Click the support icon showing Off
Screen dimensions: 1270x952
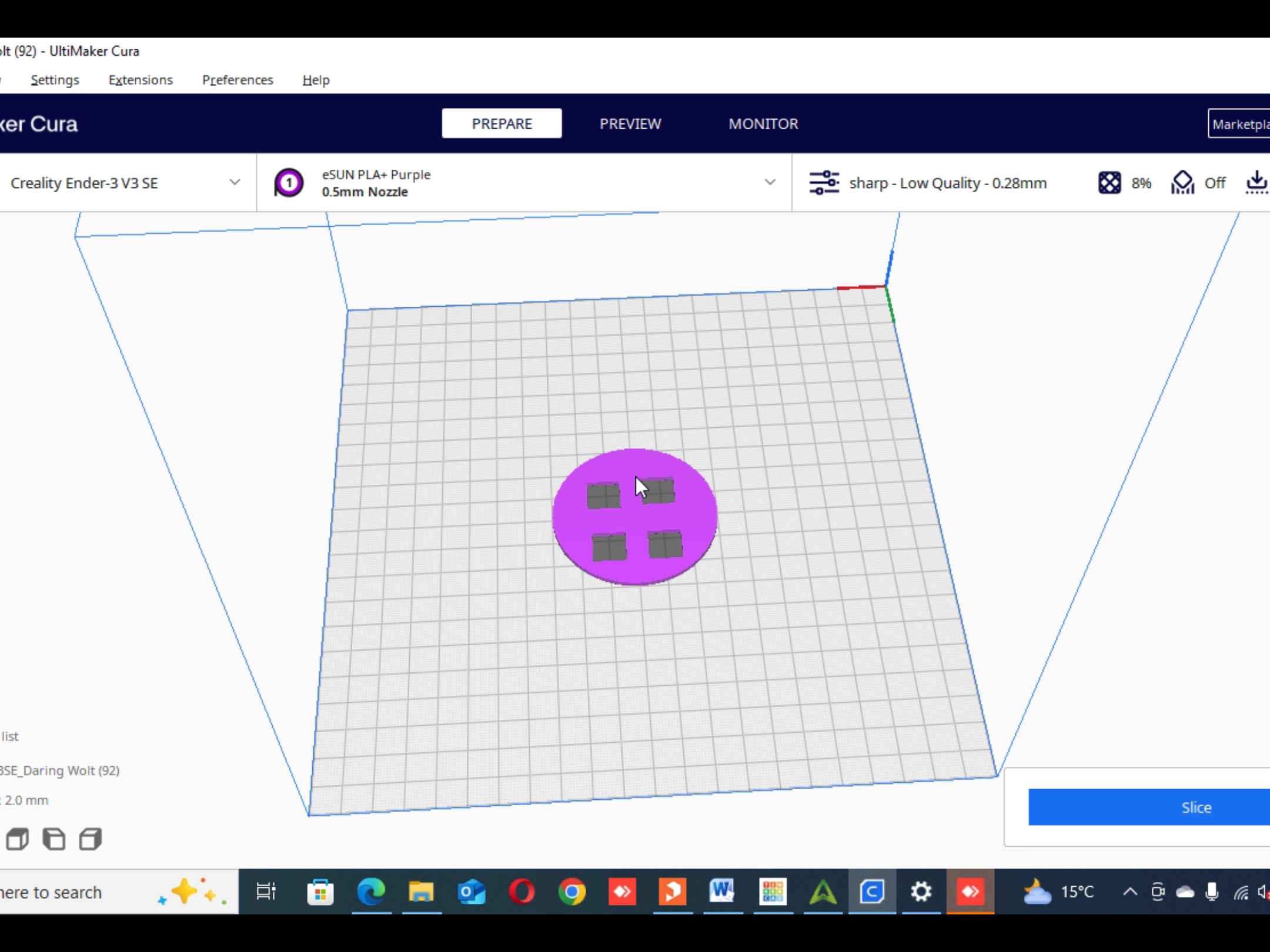[x=1182, y=183]
